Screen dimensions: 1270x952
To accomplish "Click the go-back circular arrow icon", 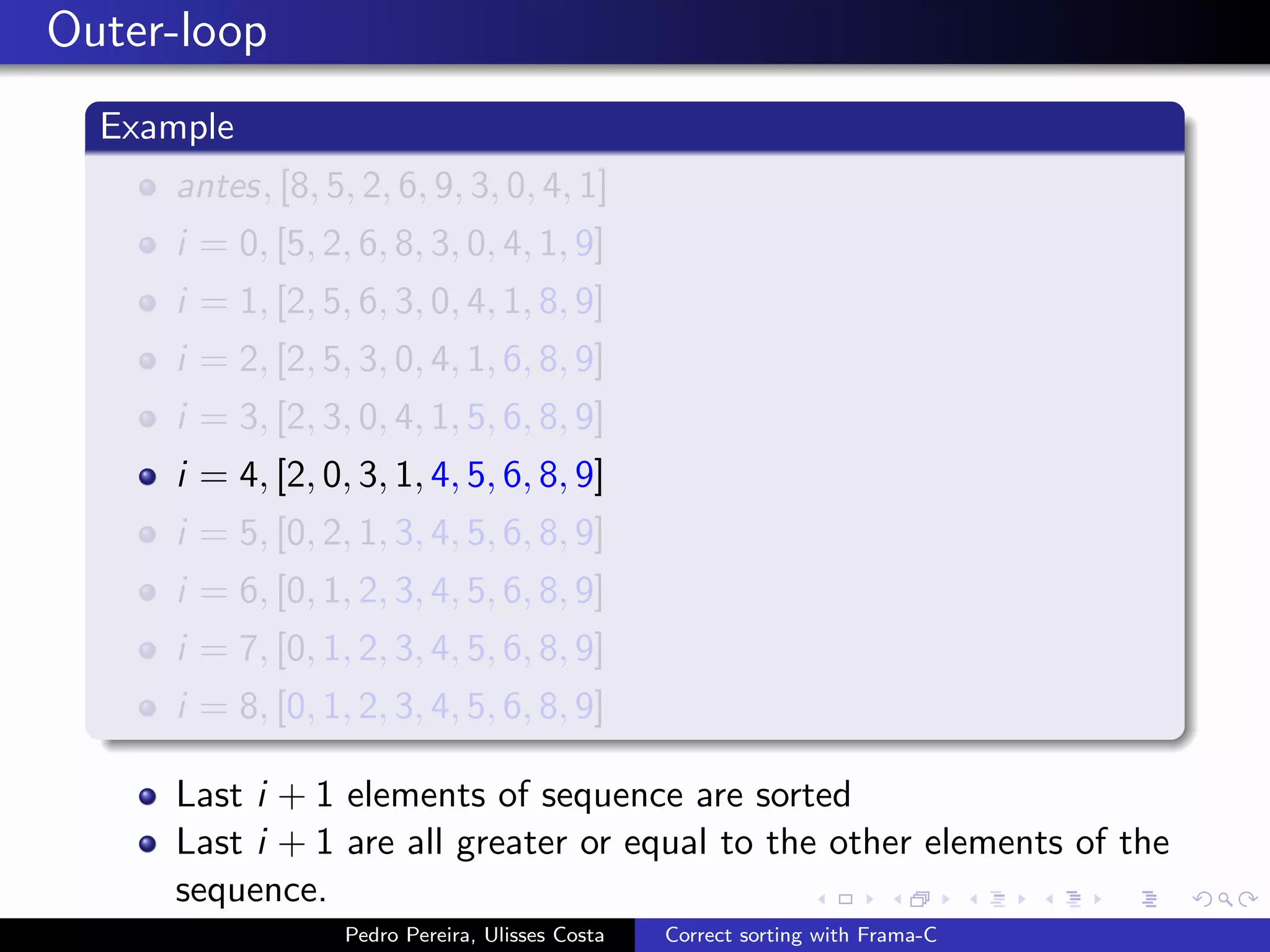I will tap(1202, 899).
